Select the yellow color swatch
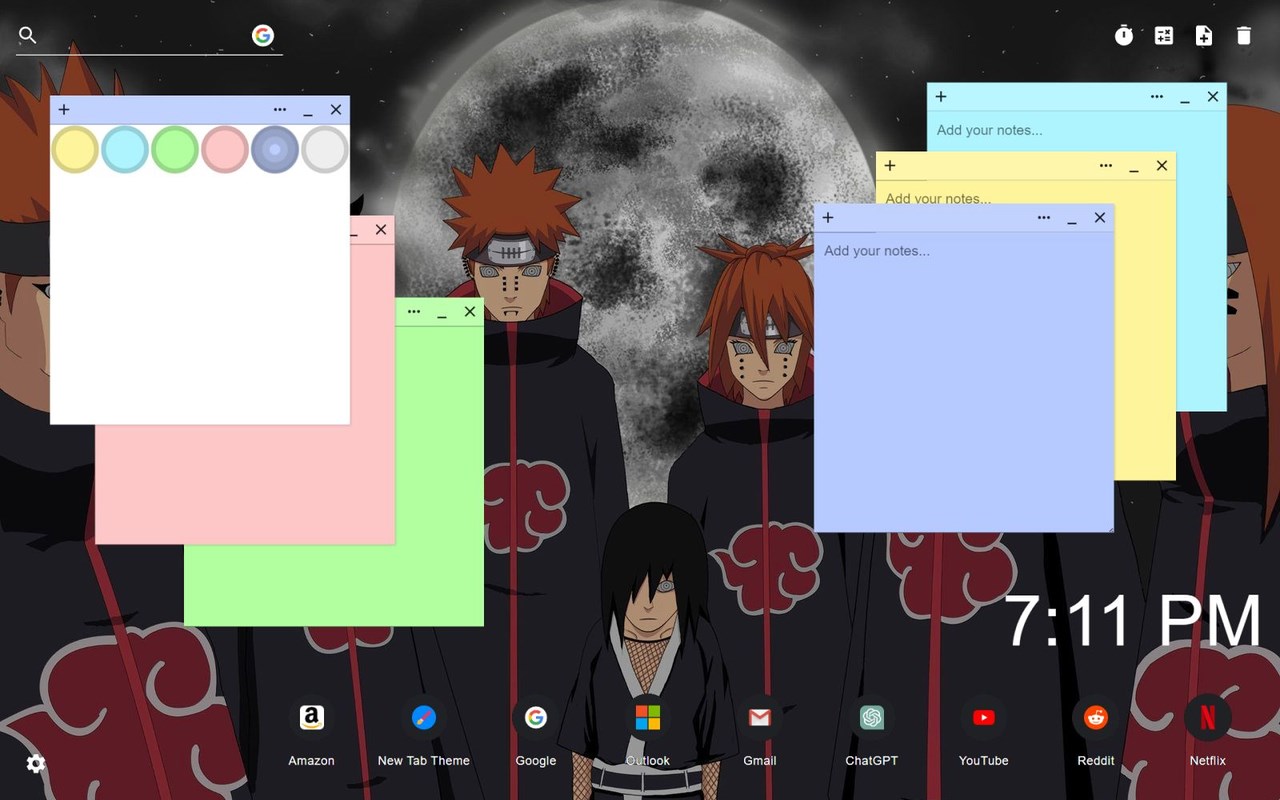 pos(75,149)
